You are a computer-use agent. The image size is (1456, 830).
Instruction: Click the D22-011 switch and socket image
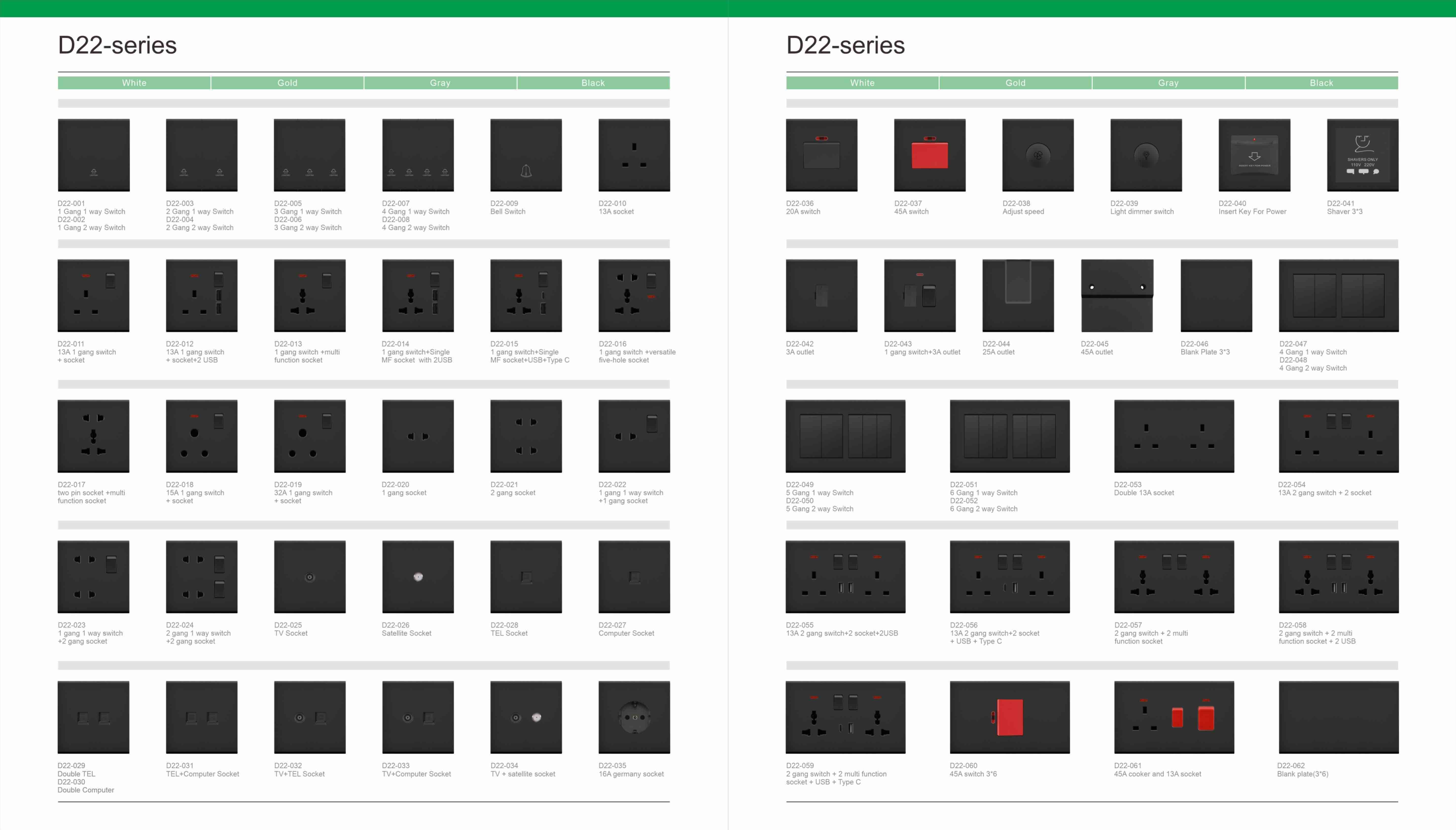(93, 296)
